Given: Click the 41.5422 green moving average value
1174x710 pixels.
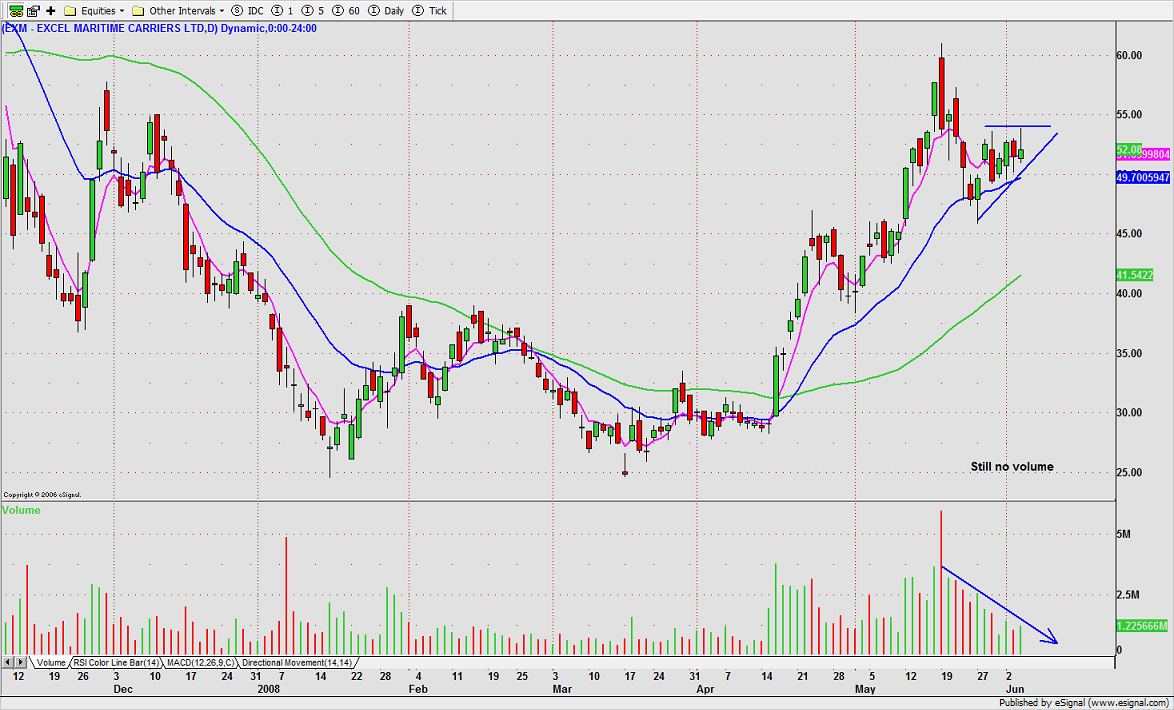Looking at the screenshot, I should coord(1134,275).
